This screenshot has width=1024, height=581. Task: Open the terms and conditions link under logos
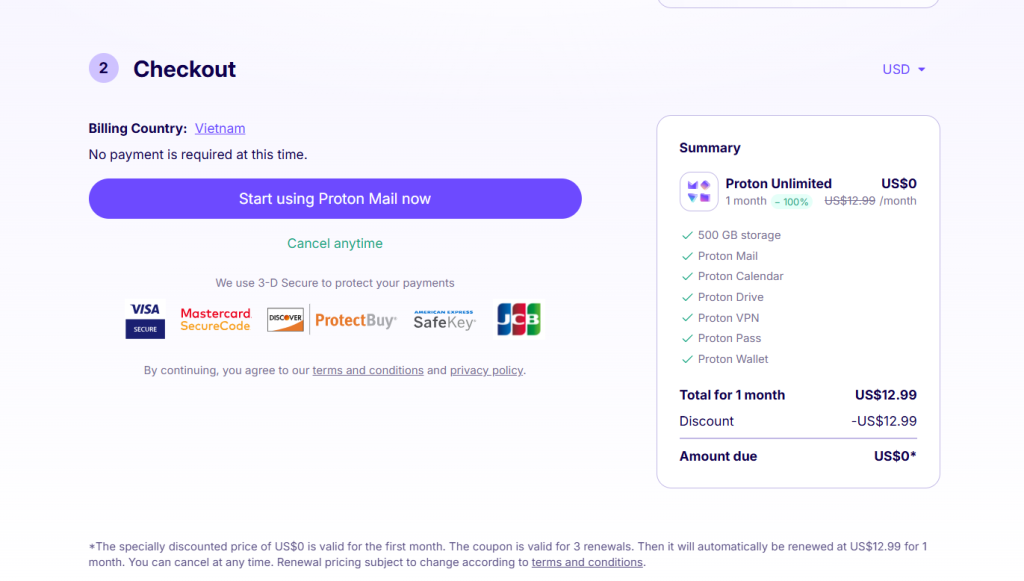tap(368, 371)
